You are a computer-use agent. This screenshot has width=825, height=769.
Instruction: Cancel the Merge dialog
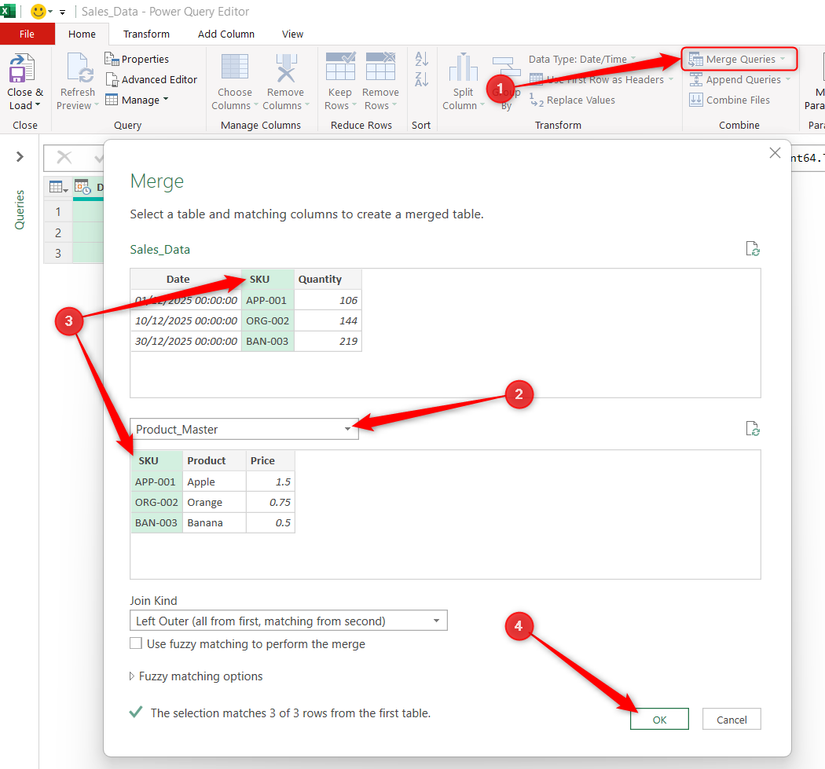731,719
